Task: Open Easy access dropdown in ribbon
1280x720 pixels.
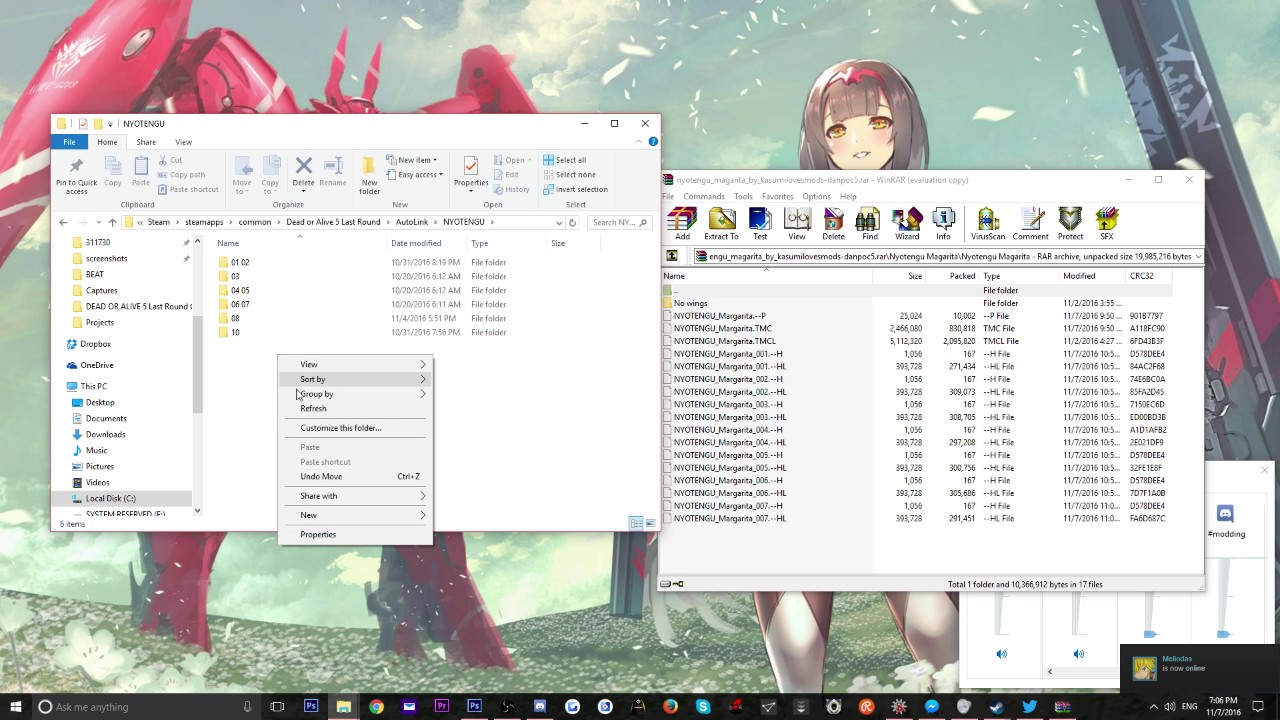Action: [x=414, y=174]
